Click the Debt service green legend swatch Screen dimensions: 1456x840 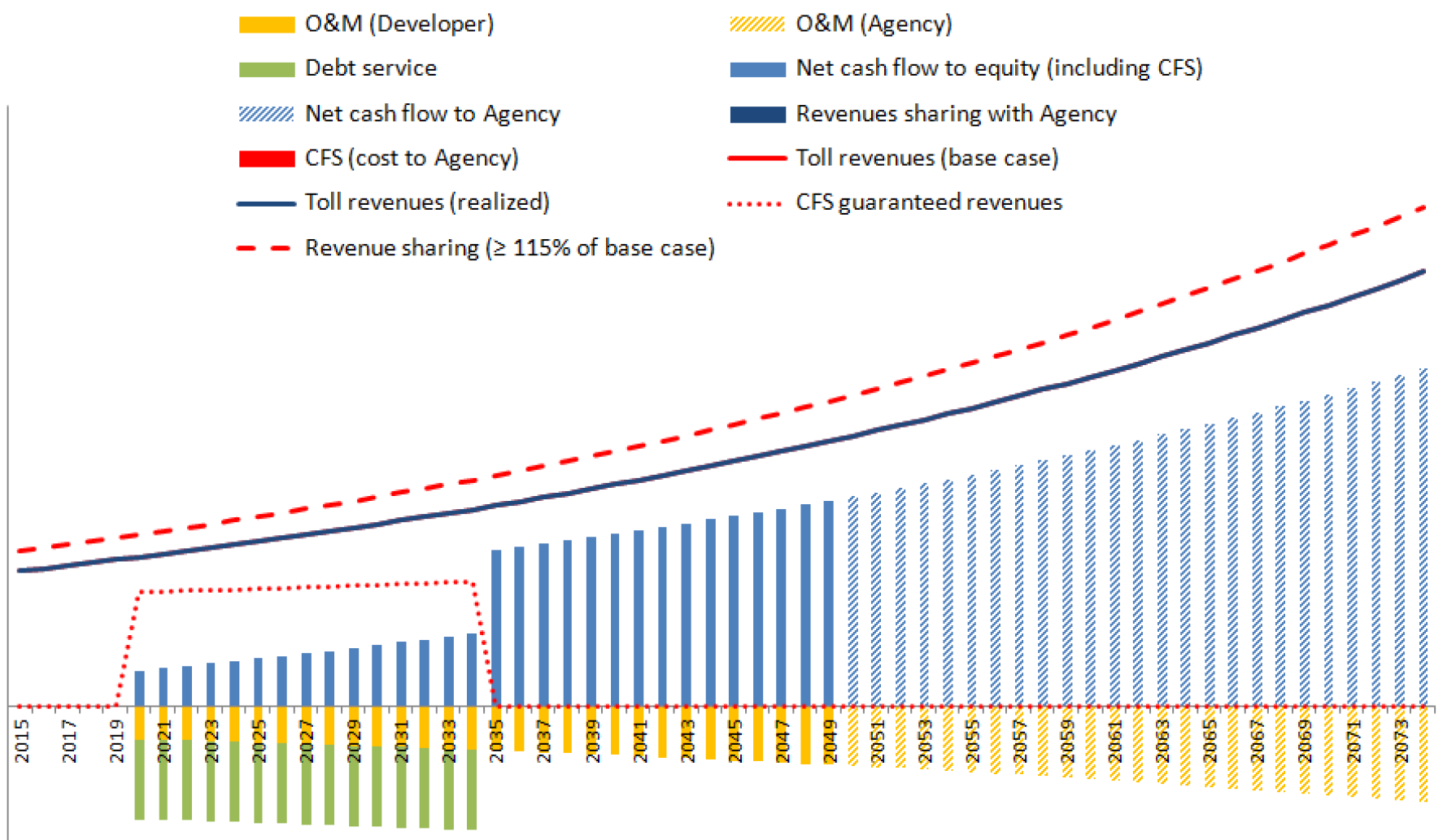267,69
